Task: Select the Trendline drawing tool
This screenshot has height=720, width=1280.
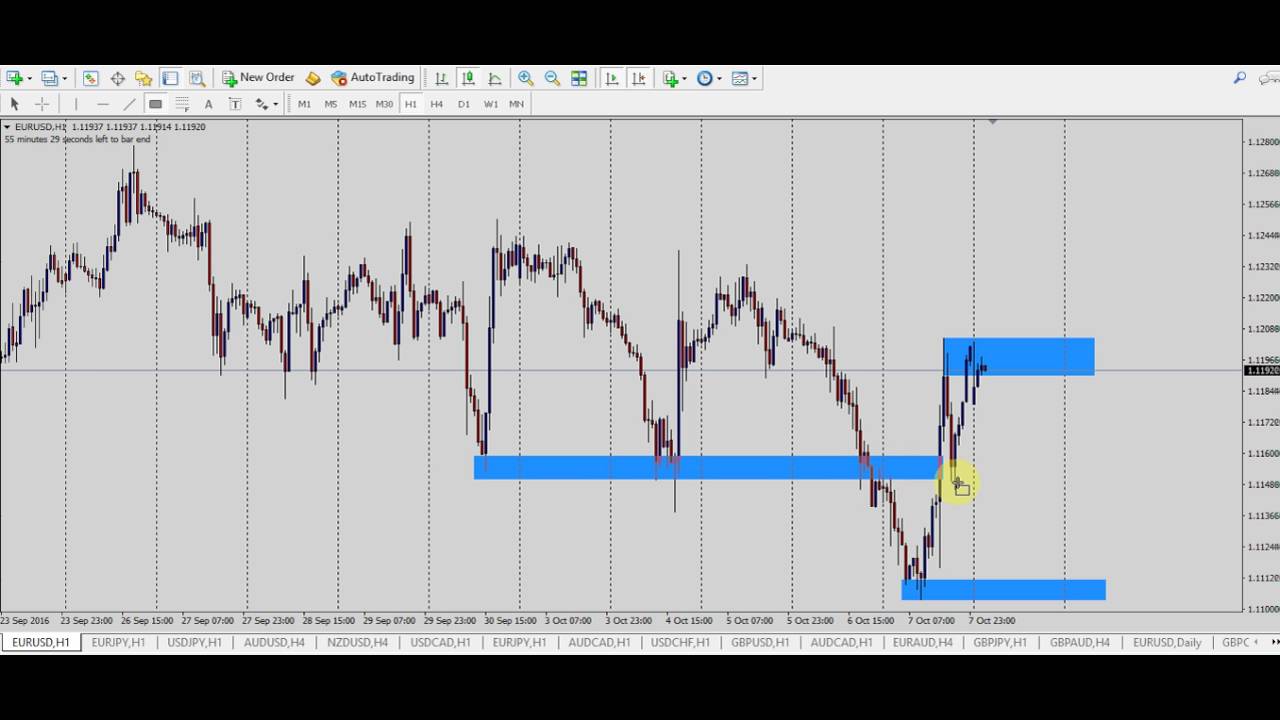Action: [129, 104]
